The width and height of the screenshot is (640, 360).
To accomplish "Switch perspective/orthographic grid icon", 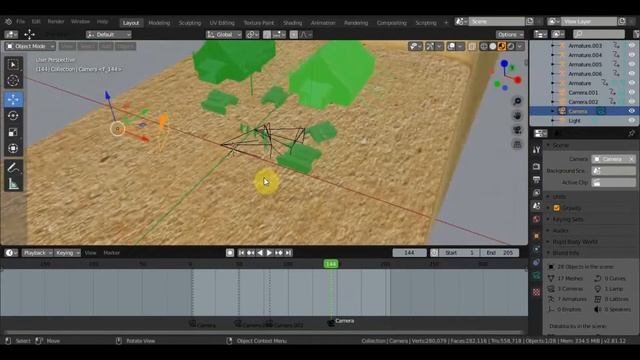I will coord(517,144).
